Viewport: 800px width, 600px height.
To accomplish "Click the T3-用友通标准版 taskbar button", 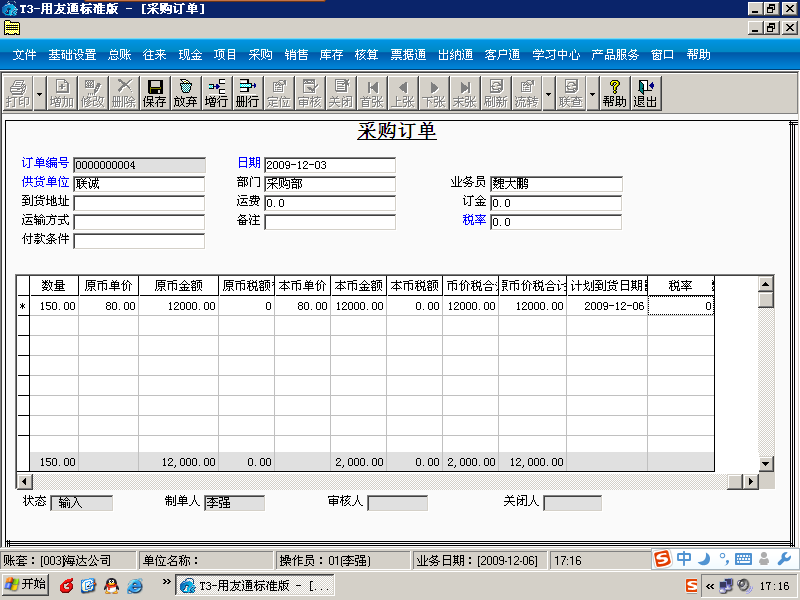I will (x=255, y=585).
